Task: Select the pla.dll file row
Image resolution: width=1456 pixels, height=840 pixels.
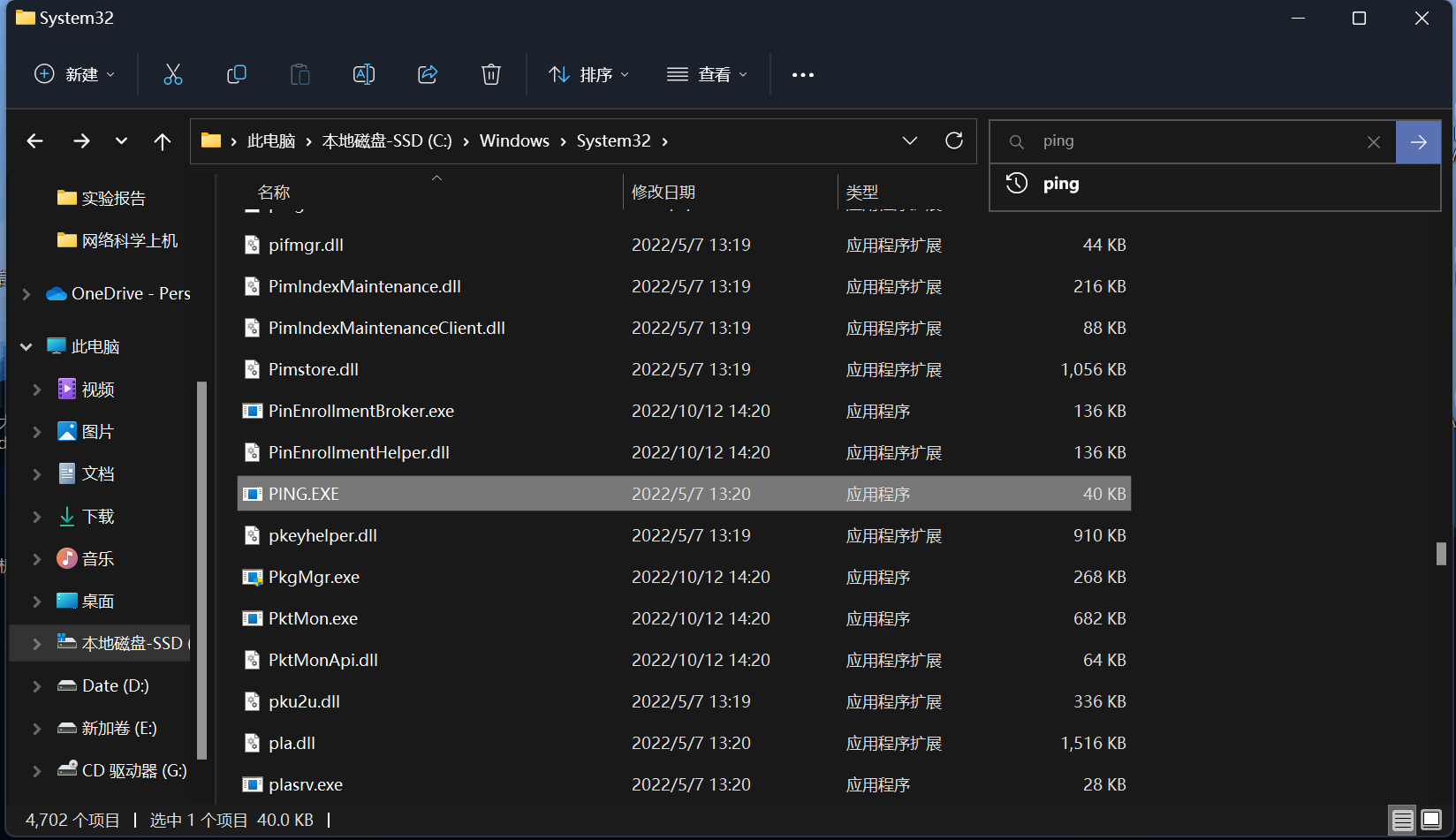Action: (684, 743)
